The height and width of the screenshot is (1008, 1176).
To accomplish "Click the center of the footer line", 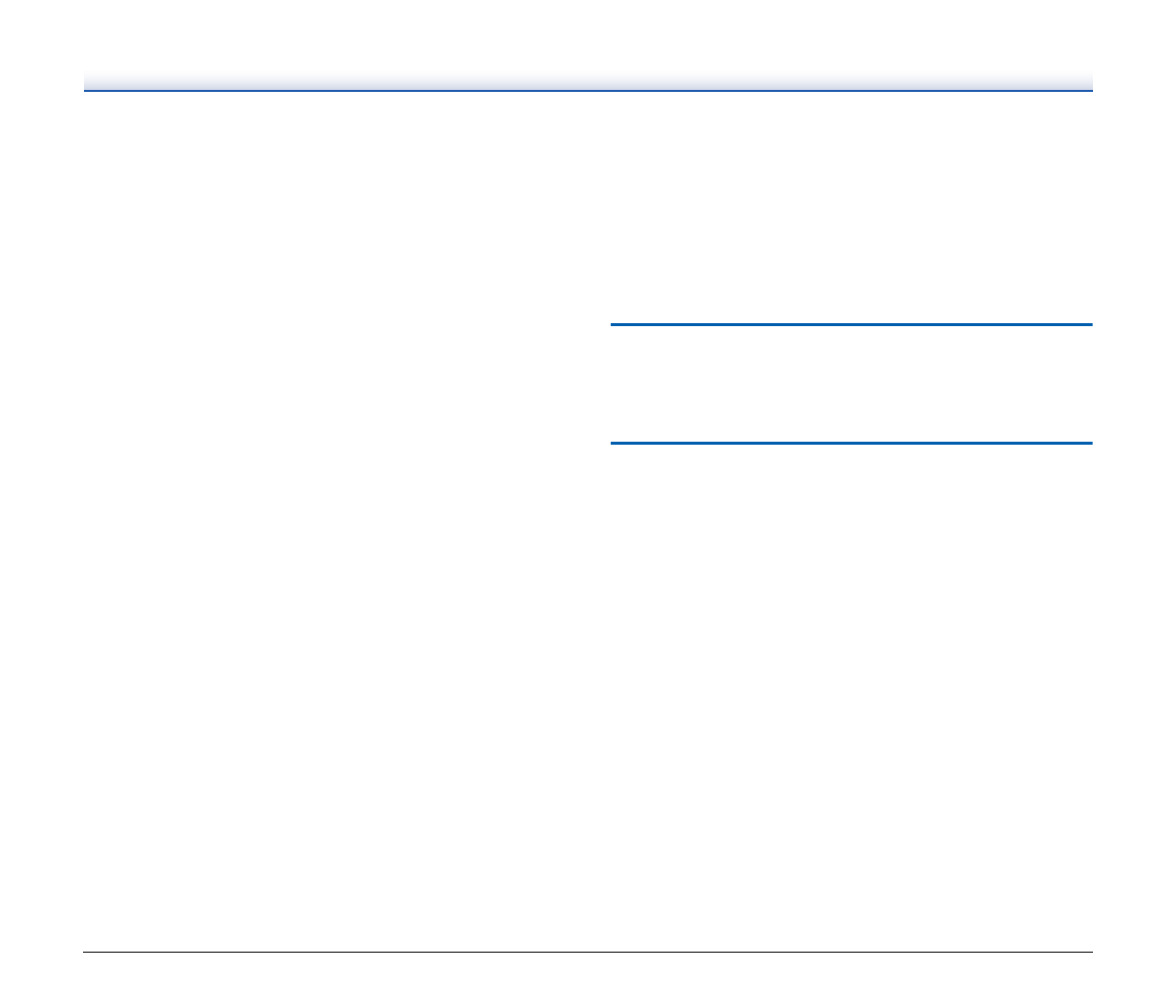I will (588, 953).
